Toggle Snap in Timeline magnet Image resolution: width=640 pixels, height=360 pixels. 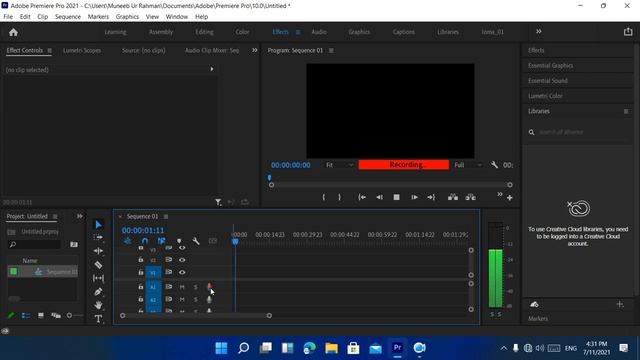144,241
